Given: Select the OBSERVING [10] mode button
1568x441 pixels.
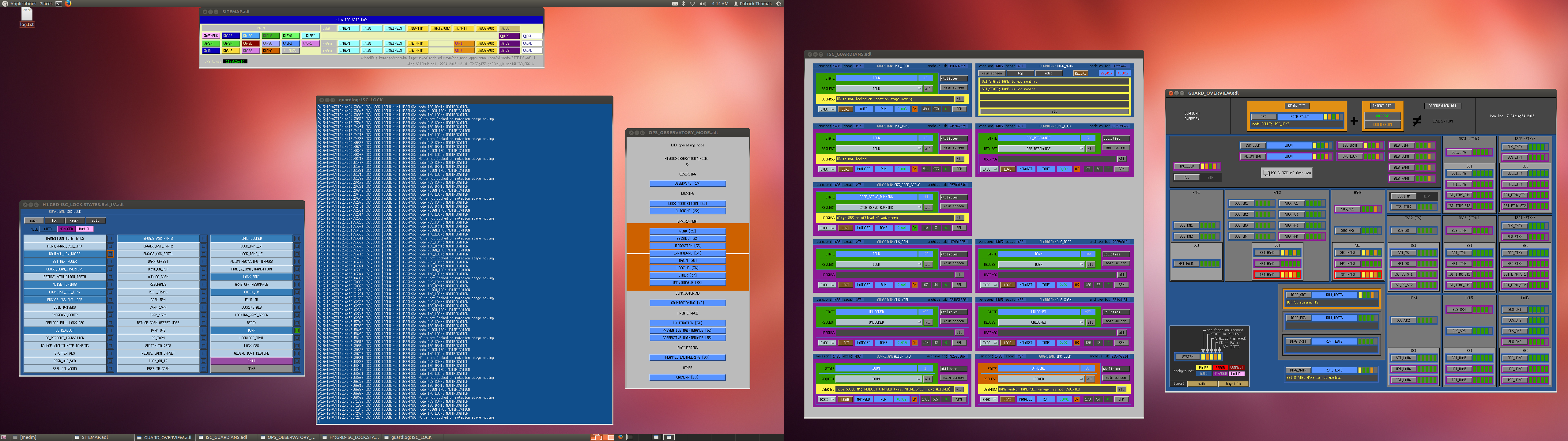Looking at the screenshot, I should point(687,183).
